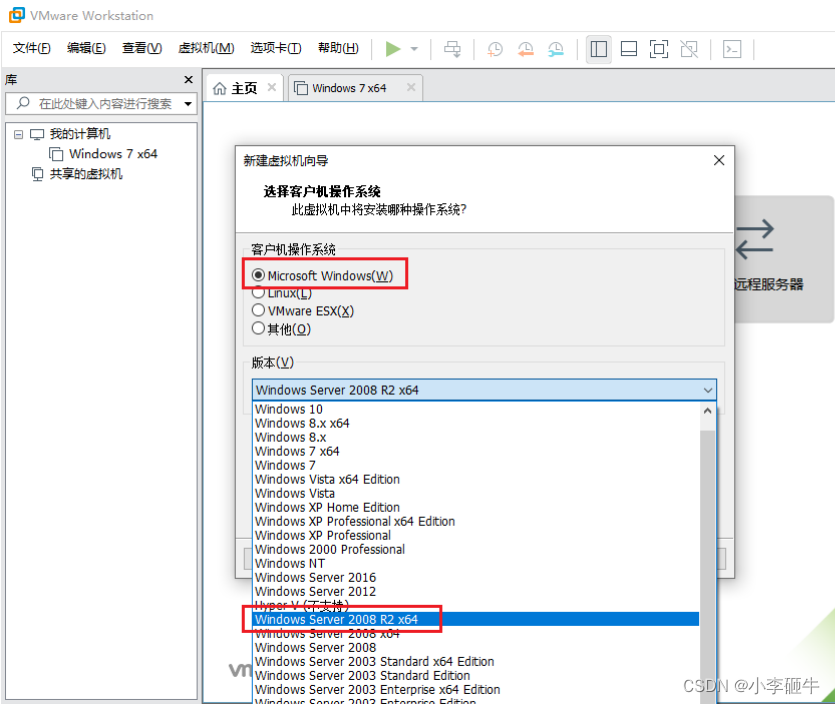Select the 其他(O) radio button
This screenshot has height=704, width=835.
click(x=258, y=329)
